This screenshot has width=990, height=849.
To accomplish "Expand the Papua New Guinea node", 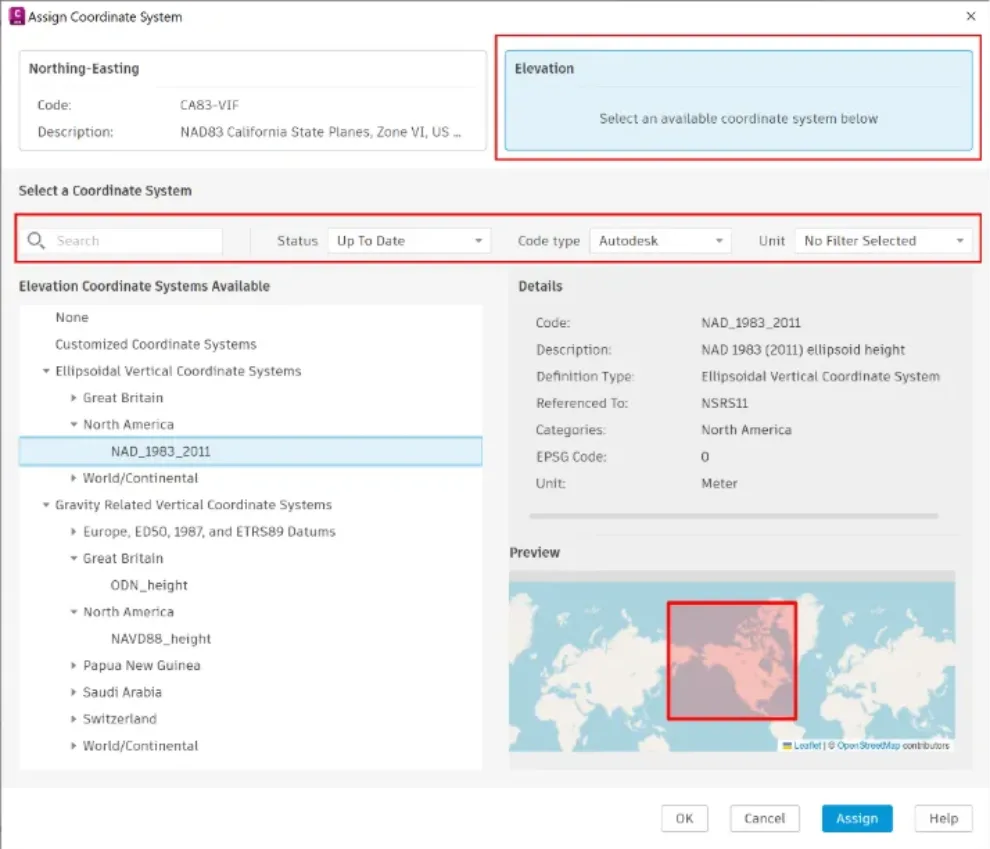I will (x=74, y=666).
